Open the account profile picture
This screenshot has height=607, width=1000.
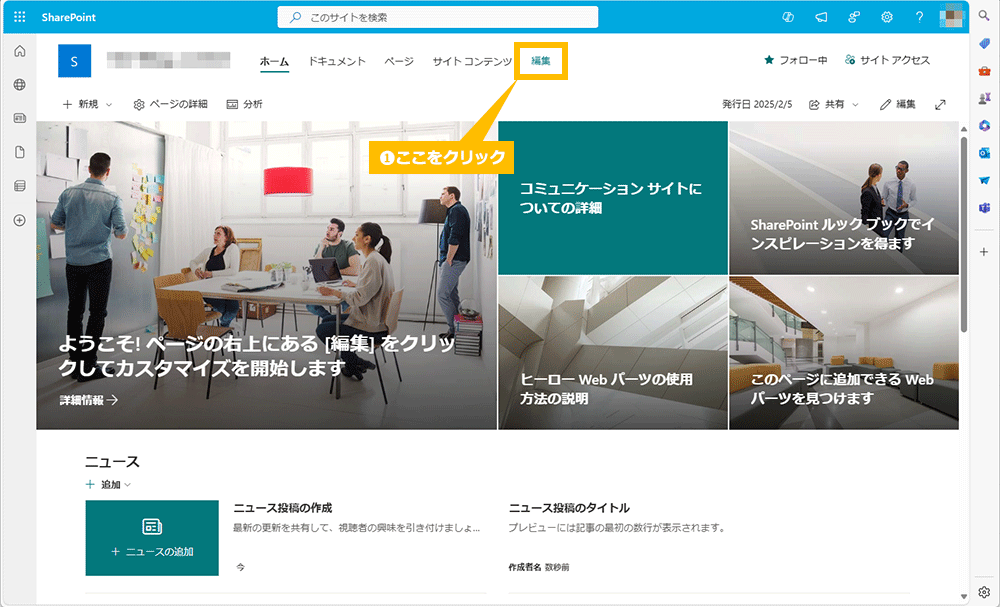952,17
